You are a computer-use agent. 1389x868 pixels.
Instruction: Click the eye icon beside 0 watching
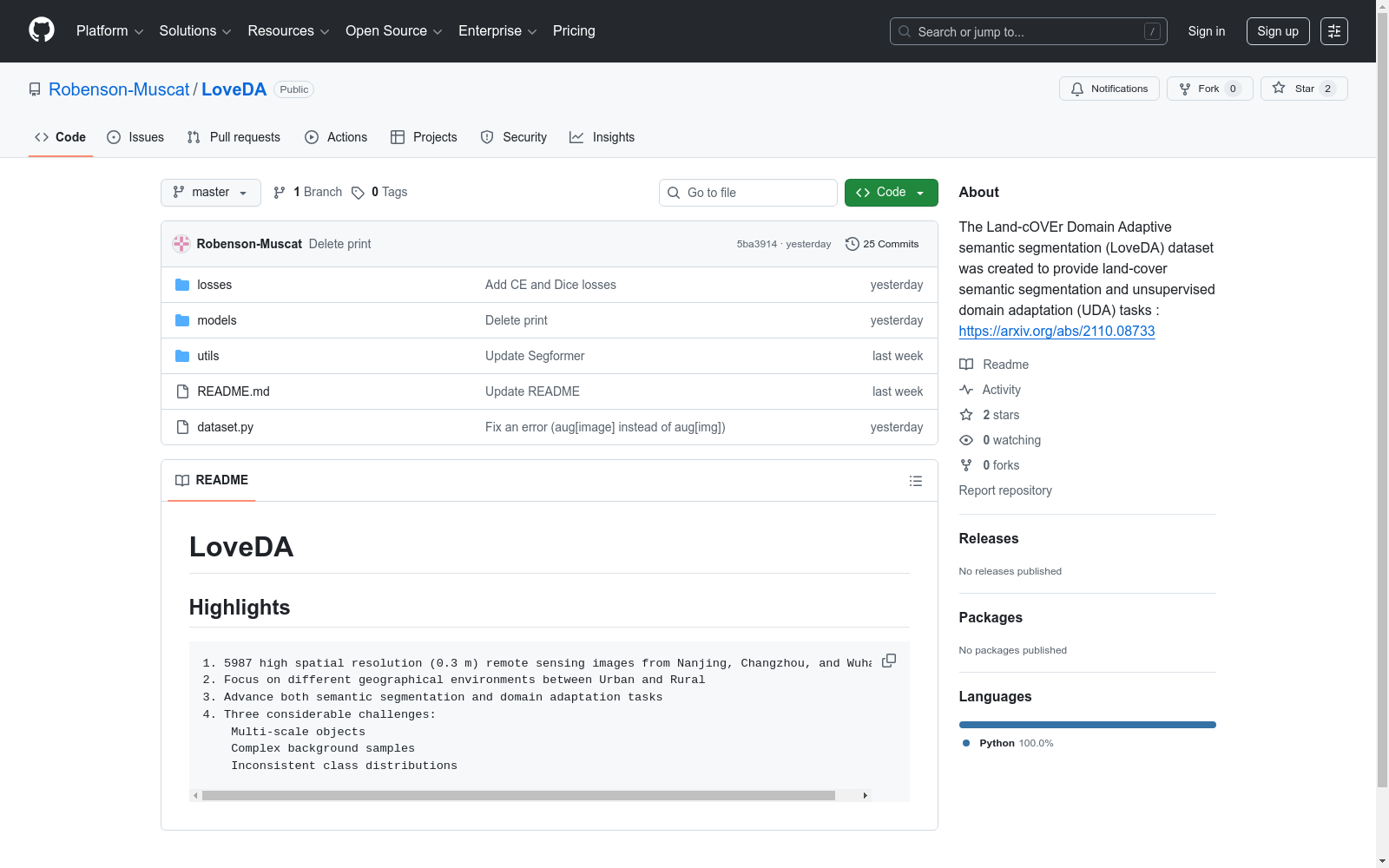tap(966, 440)
